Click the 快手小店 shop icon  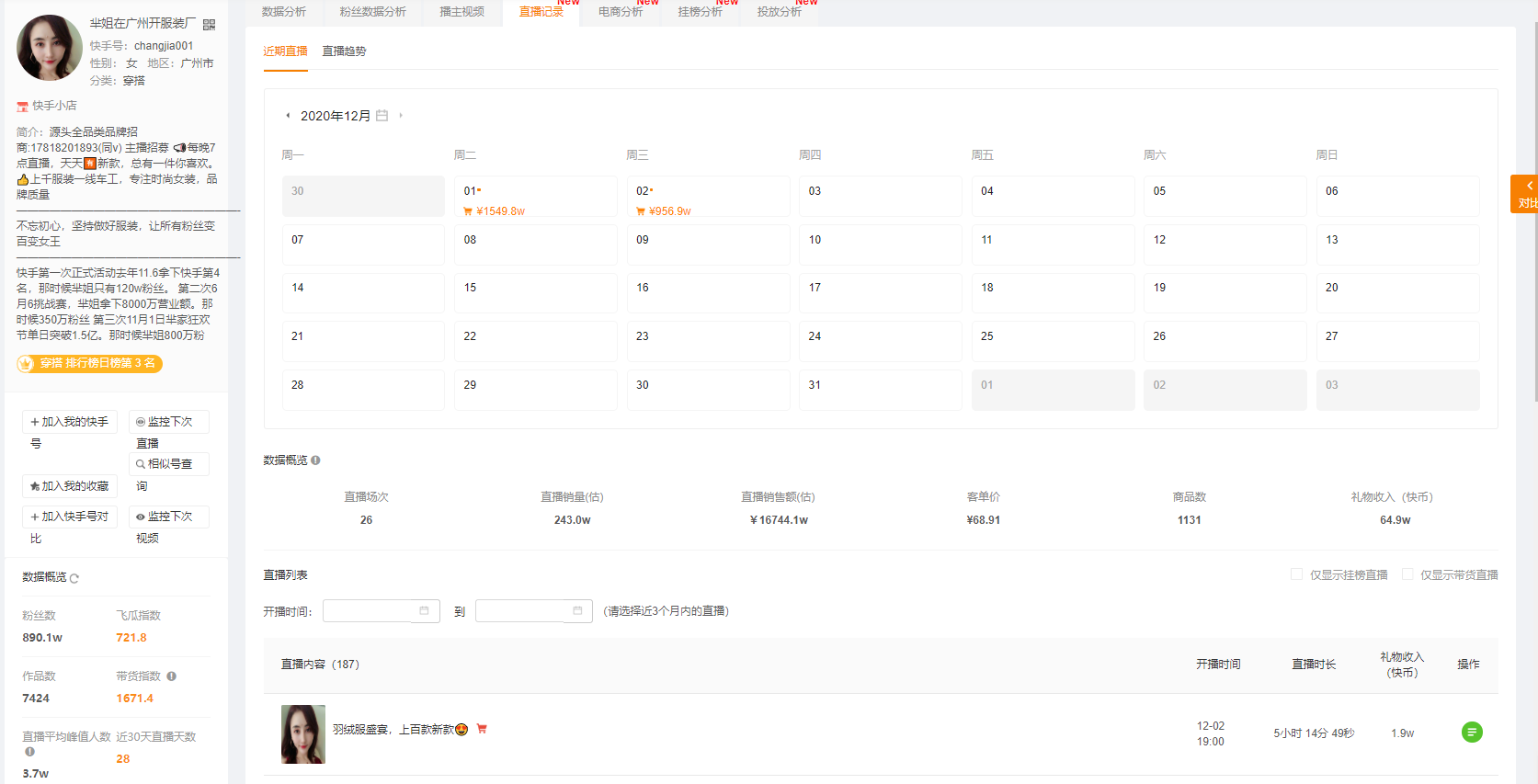click(22, 107)
